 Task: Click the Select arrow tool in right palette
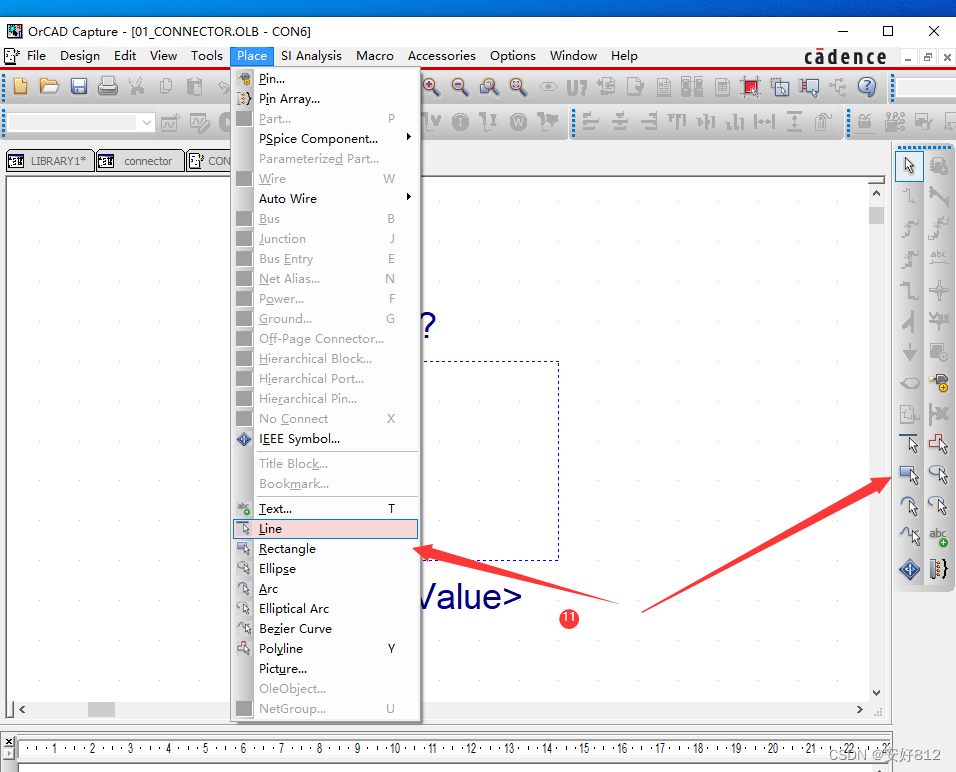tap(909, 166)
